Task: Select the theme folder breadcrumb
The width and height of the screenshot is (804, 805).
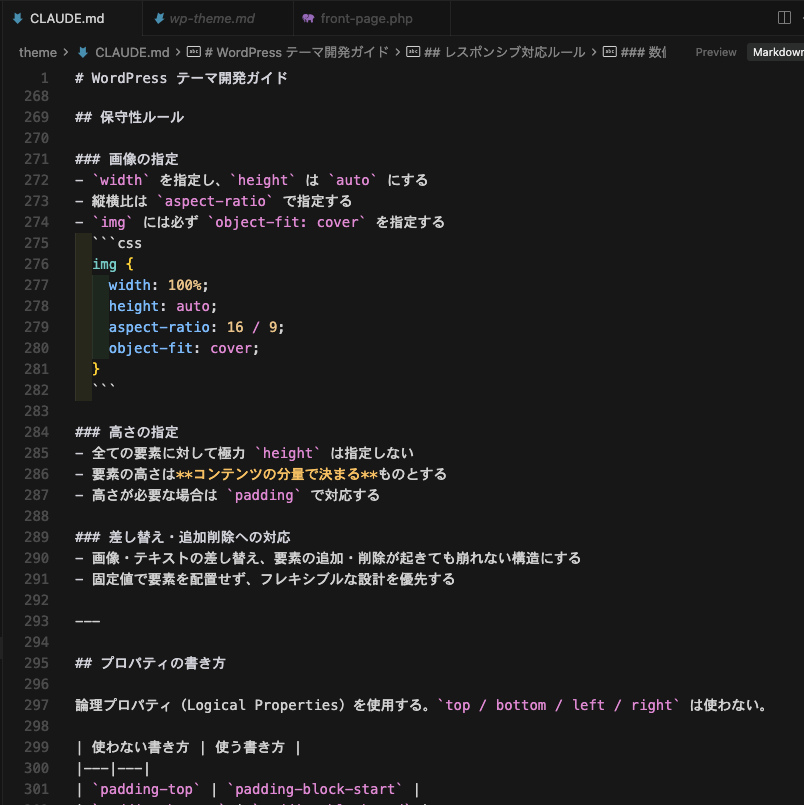Action: point(37,52)
